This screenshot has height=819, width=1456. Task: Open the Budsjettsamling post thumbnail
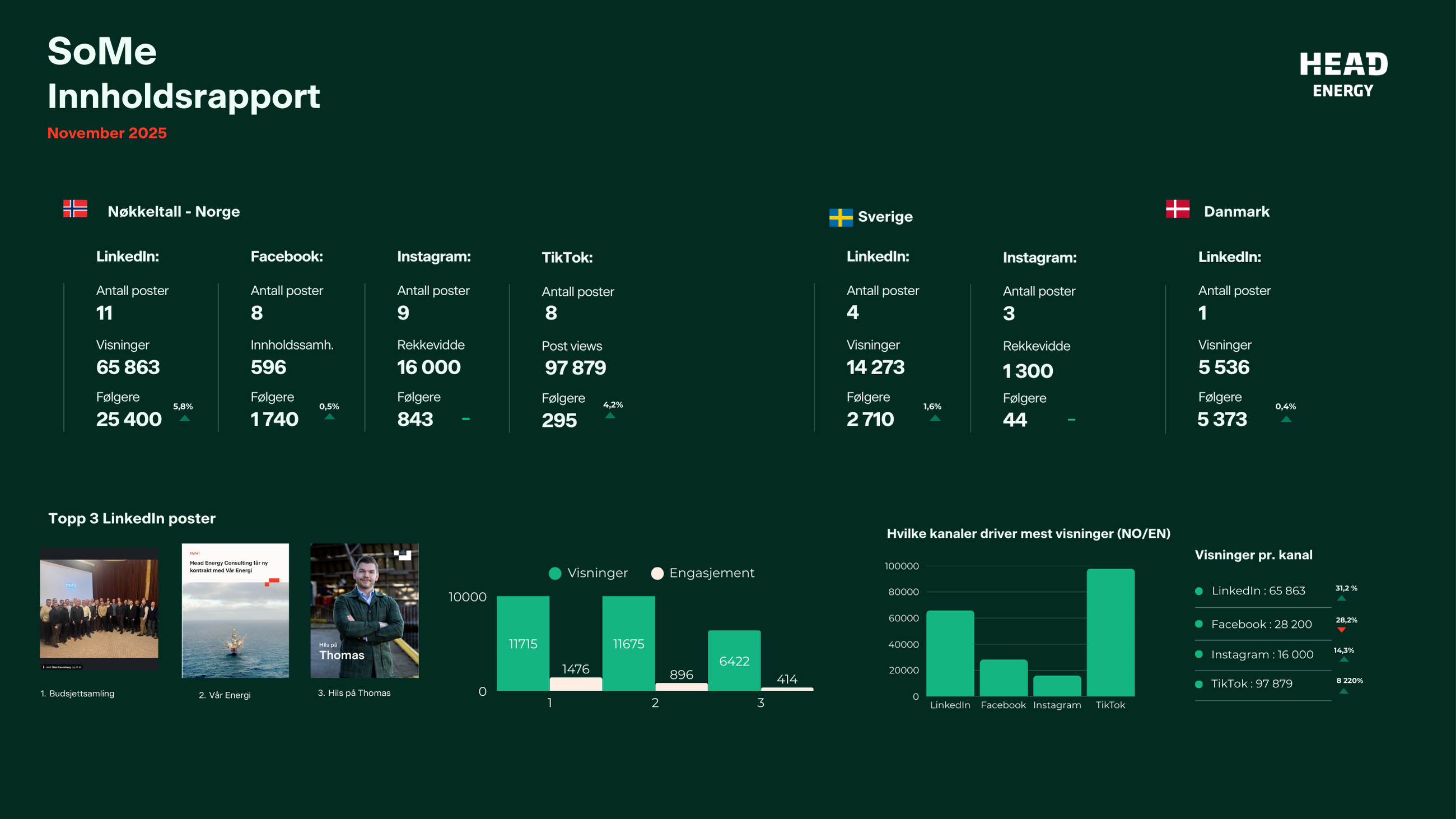click(99, 609)
